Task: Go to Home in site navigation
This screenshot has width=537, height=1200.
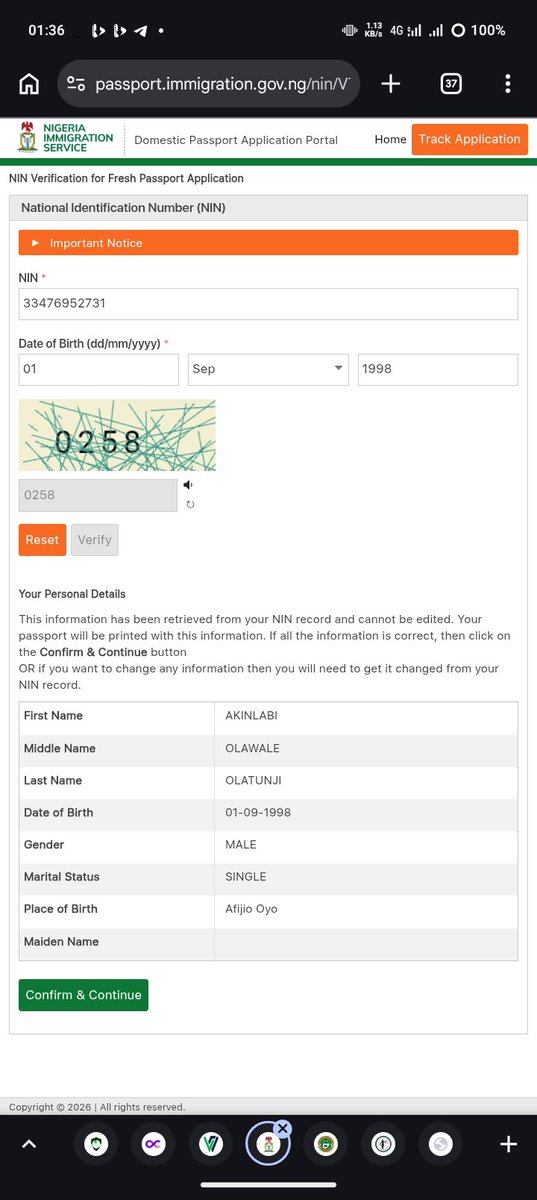Action: 390,139
